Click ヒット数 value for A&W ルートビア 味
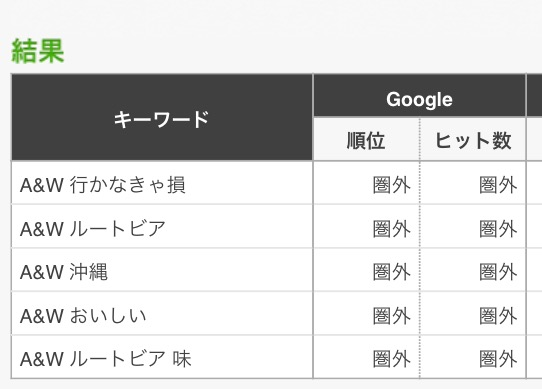 (498, 359)
